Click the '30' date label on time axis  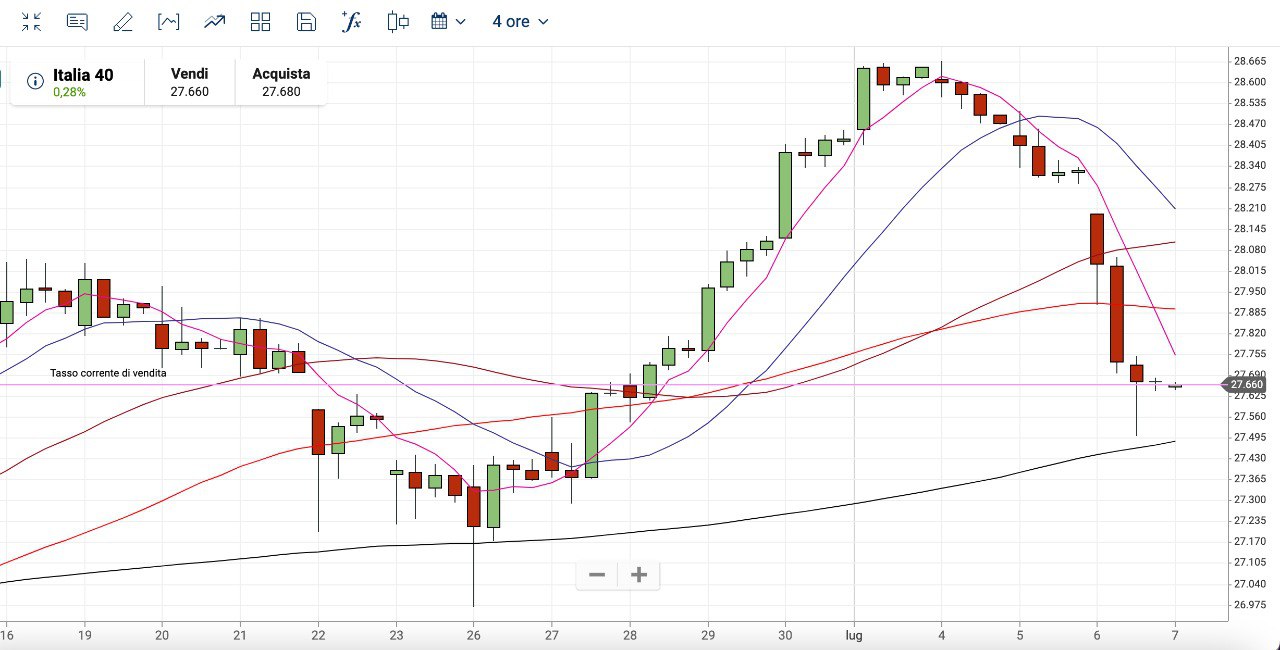(x=785, y=635)
